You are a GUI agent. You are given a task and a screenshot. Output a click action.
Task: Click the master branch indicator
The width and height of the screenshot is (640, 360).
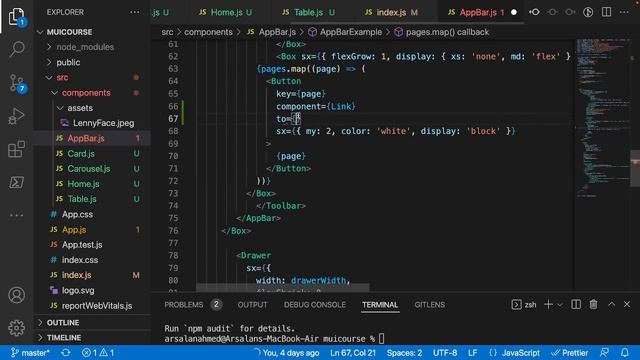coord(30,353)
